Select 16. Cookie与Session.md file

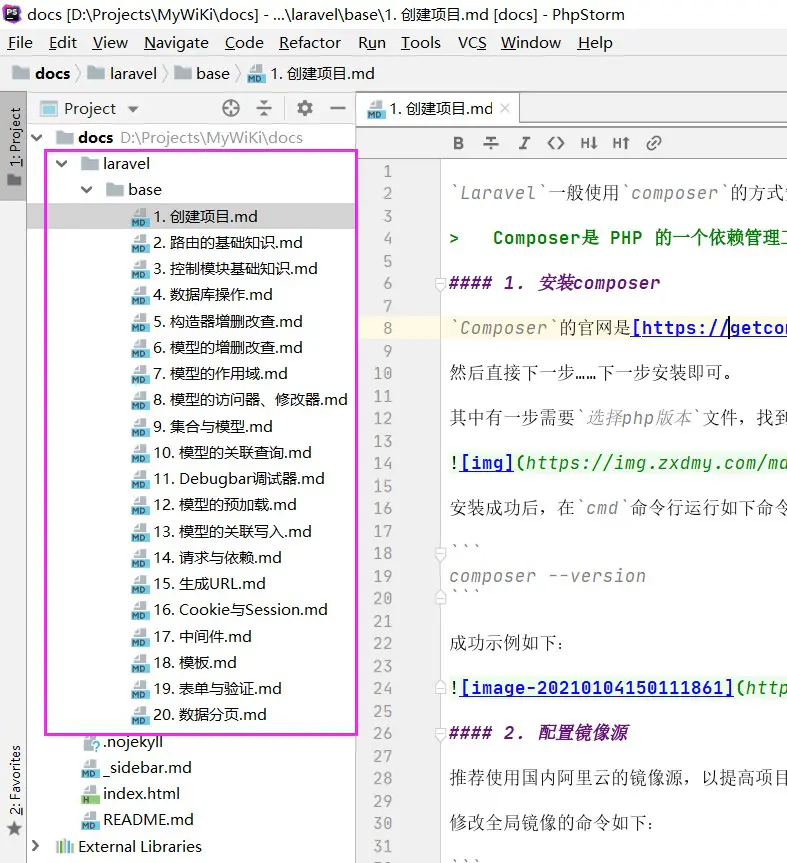[x=229, y=610]
